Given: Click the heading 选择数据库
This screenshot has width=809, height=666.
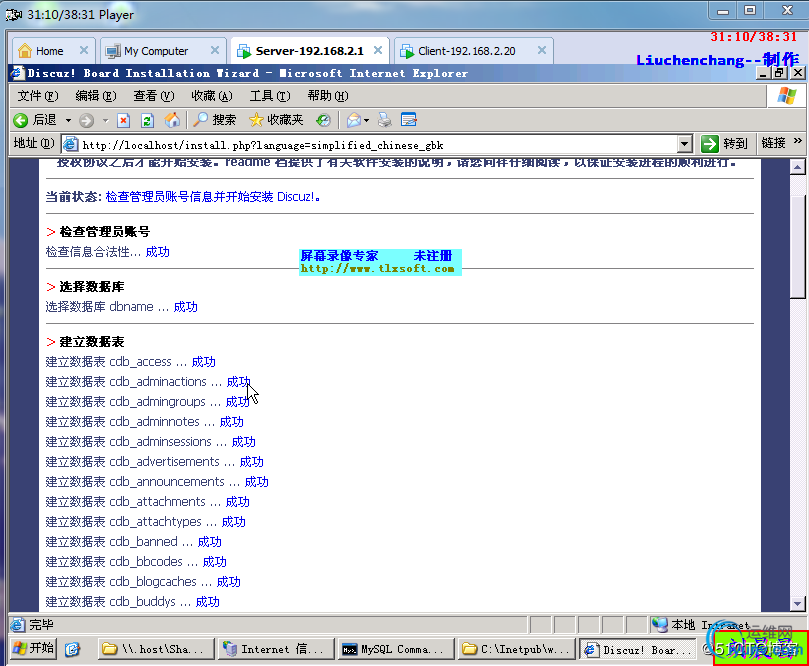Looking at the screenshot, I should (x=92, y=287).
